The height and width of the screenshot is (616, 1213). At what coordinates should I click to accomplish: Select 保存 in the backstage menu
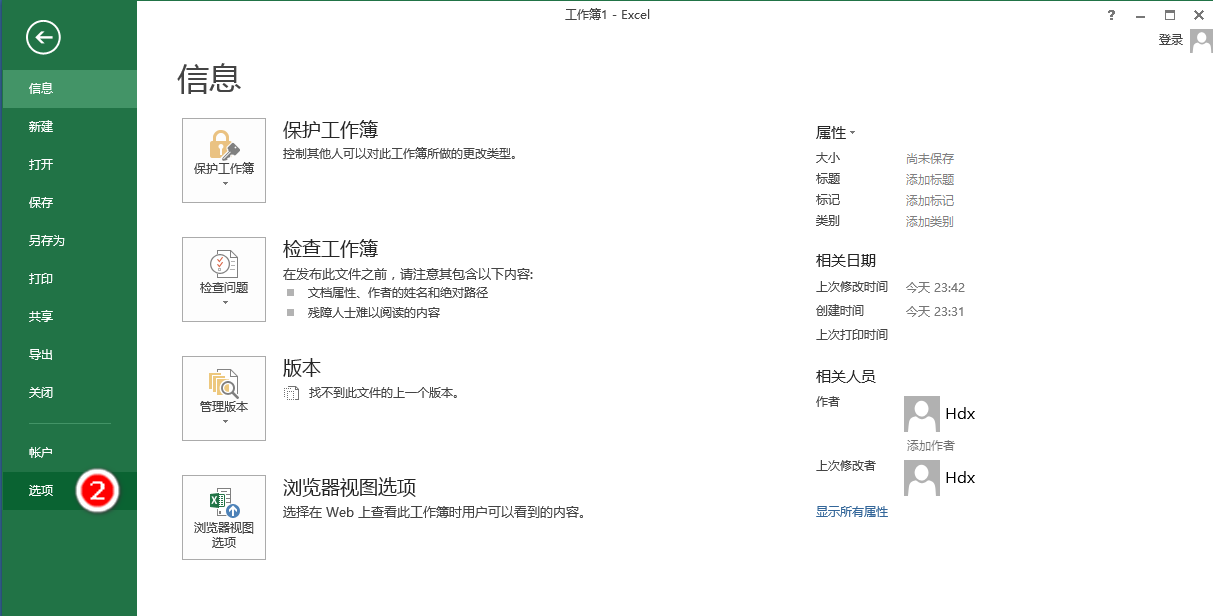68,203
